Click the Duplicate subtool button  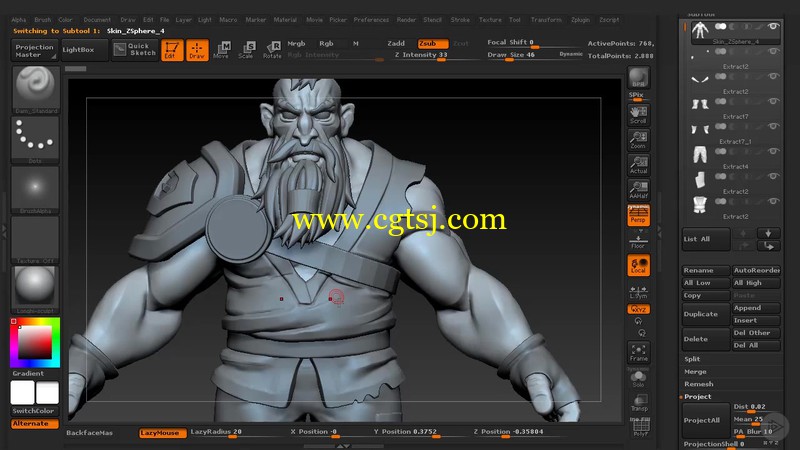tap(706, 314)
